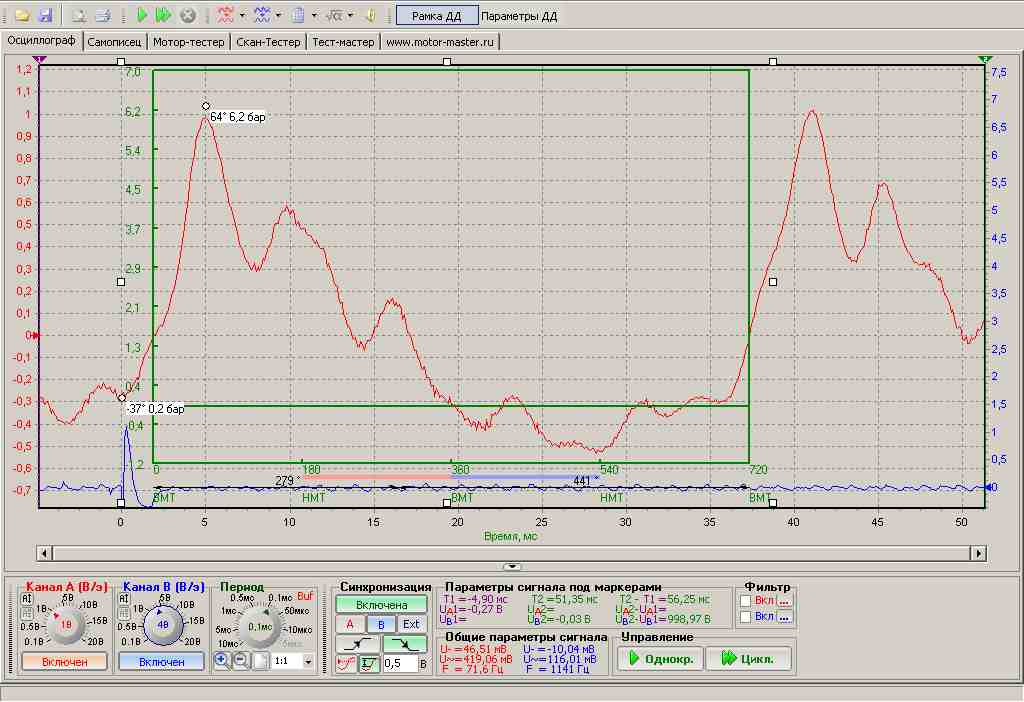The width and height of the screenshot is (1024, 702).
Task: Select rising edge trigger icon
Action: pos(358,645)
